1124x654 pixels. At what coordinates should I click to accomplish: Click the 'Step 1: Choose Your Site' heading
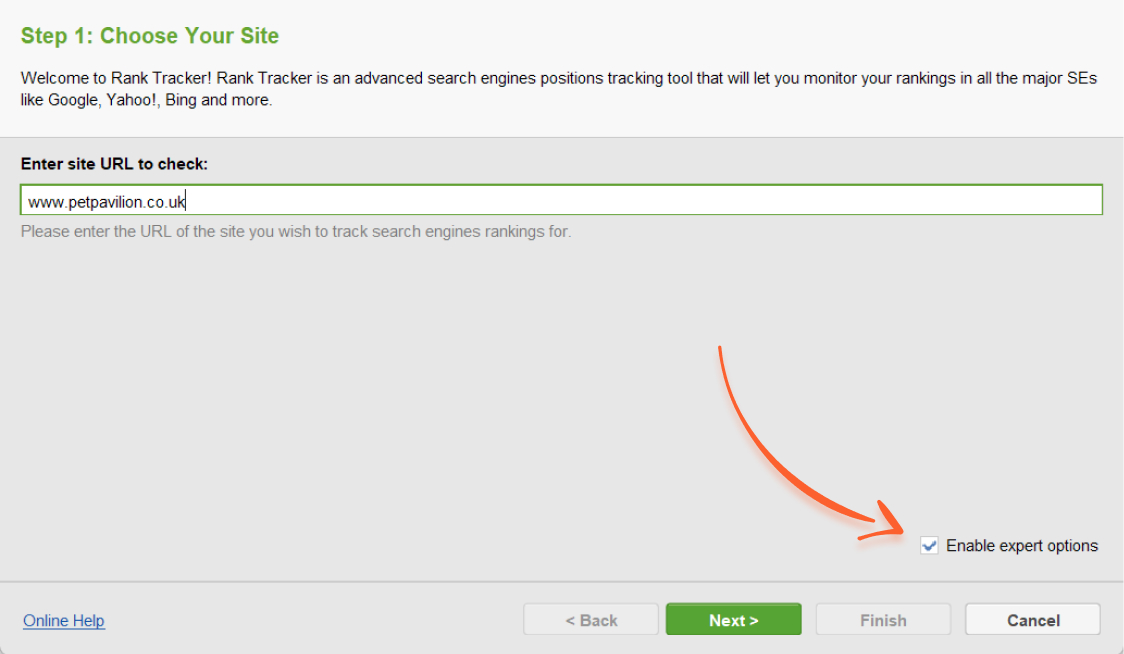click(x=150, y=36)
